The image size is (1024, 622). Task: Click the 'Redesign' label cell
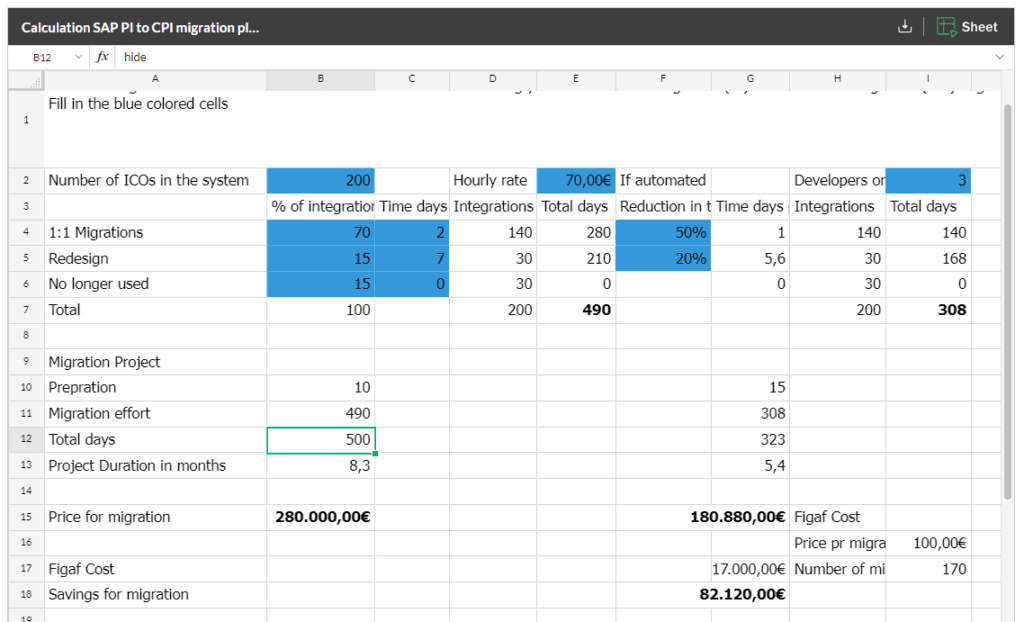point(155,259)
